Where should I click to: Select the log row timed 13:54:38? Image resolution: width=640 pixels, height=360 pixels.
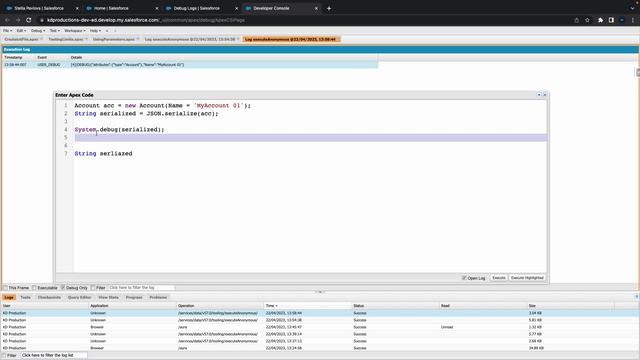pos(320,320)
